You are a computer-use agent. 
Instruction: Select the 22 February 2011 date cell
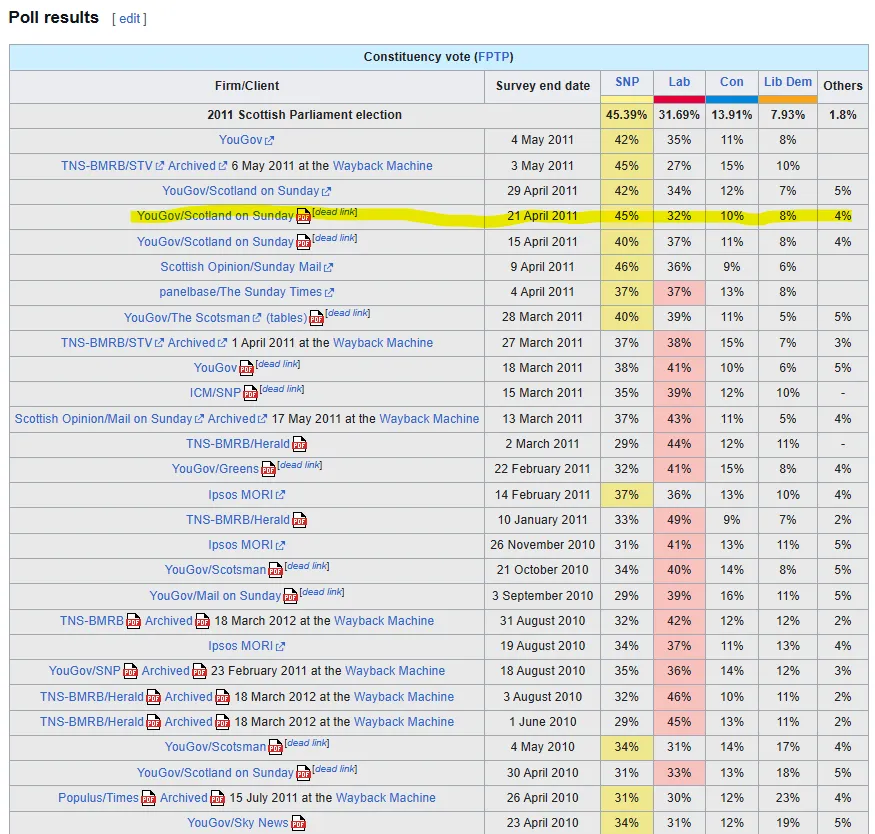coord(542,469)
